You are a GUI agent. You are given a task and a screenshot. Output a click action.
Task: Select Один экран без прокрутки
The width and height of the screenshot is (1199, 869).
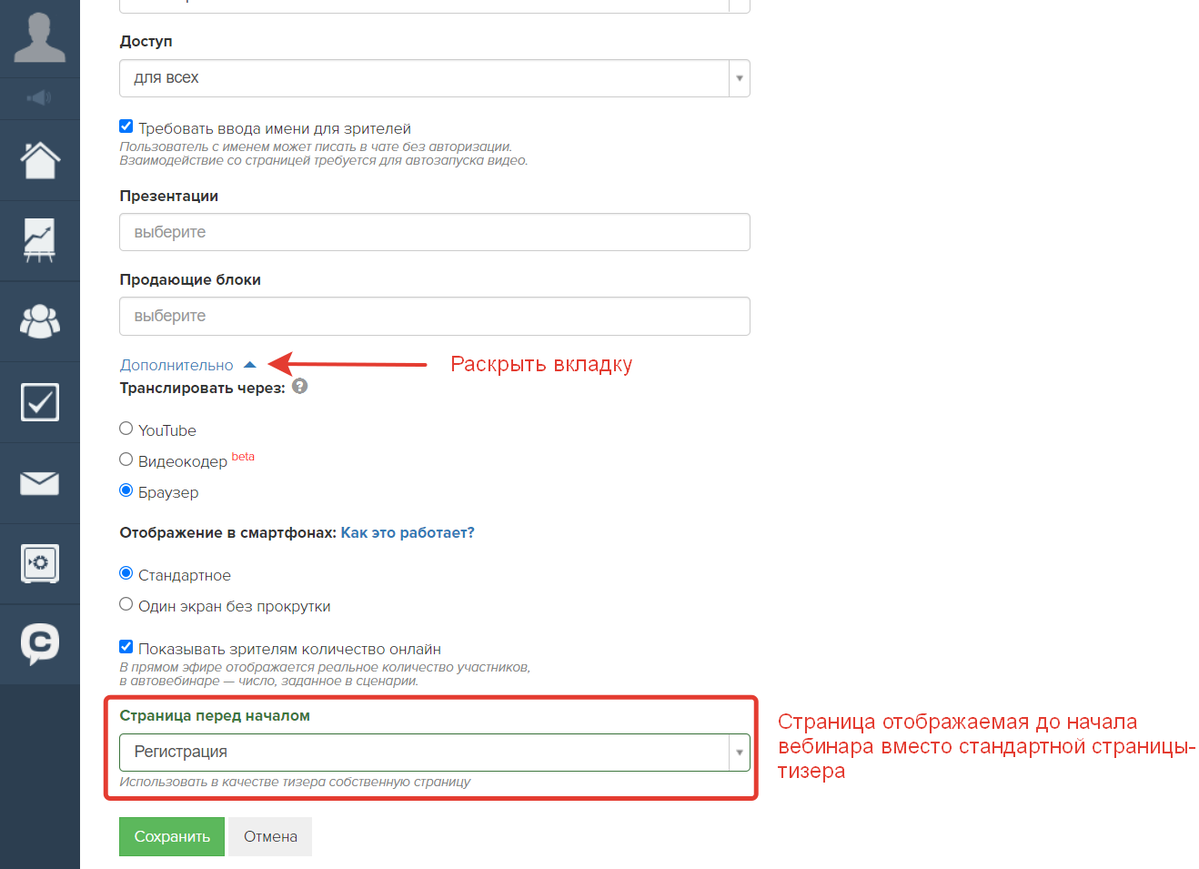click(x=126, y=604)
